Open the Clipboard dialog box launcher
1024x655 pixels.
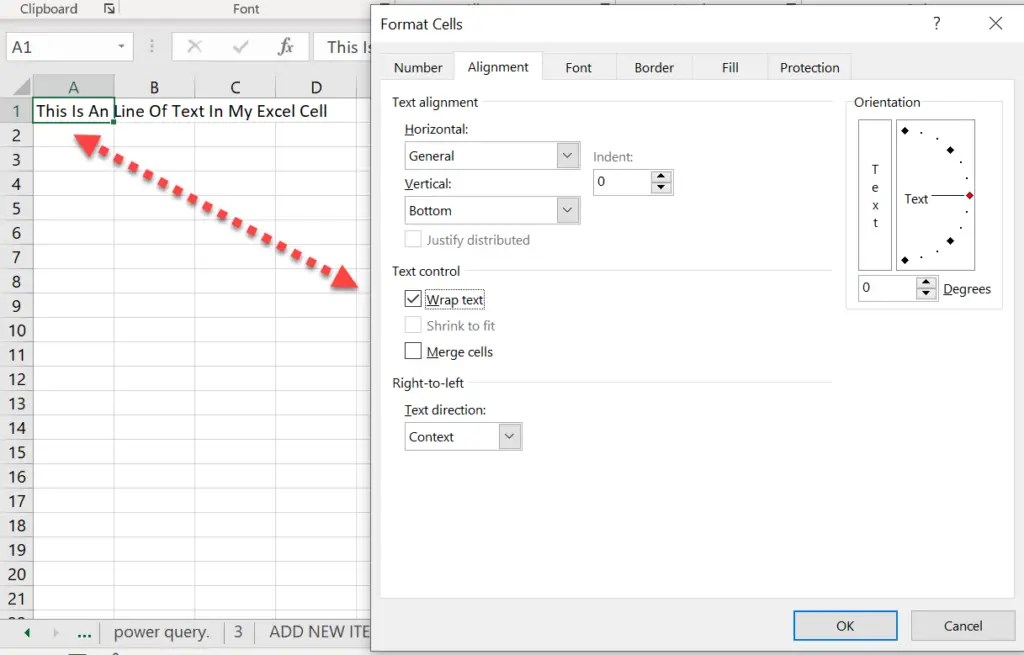point(110,8)
